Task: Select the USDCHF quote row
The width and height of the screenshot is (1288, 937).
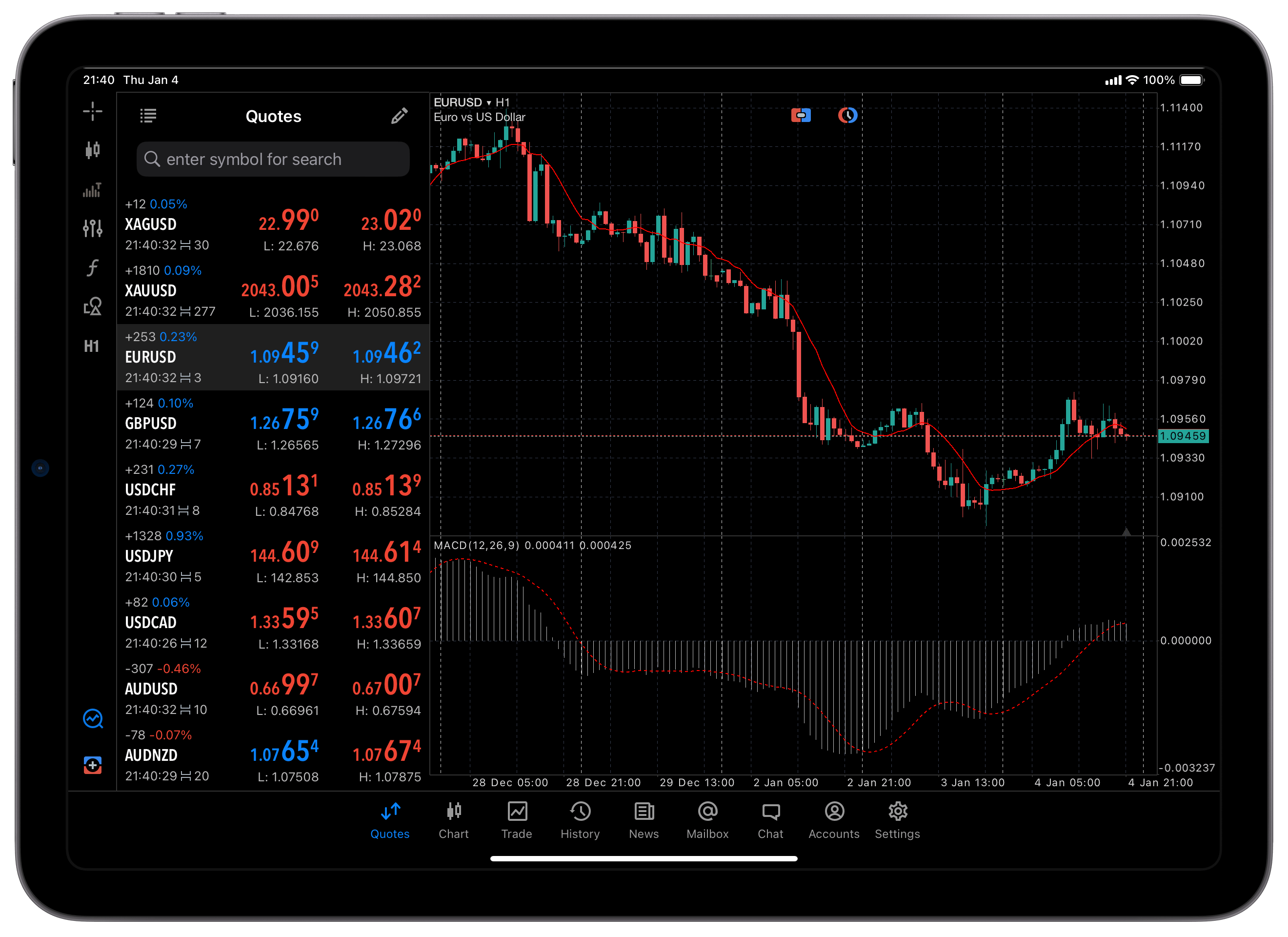Action: 273,490
